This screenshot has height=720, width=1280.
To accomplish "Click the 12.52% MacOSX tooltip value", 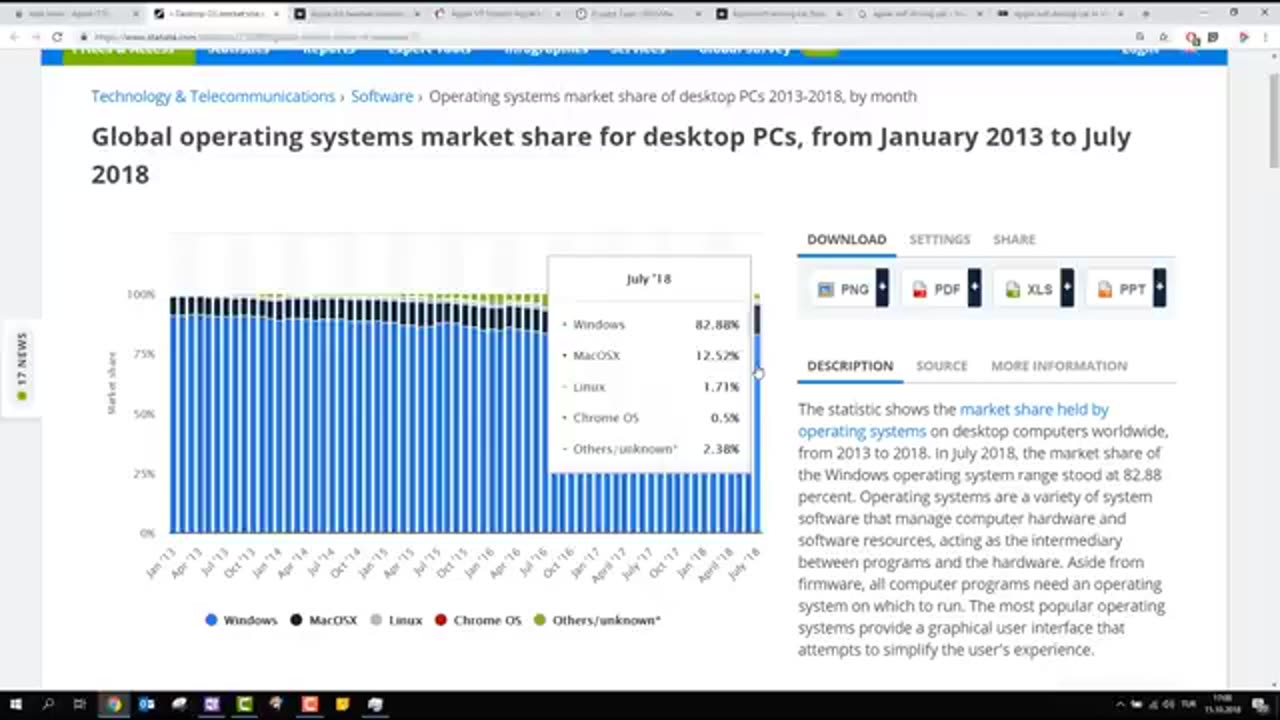I will coord(717,356).
